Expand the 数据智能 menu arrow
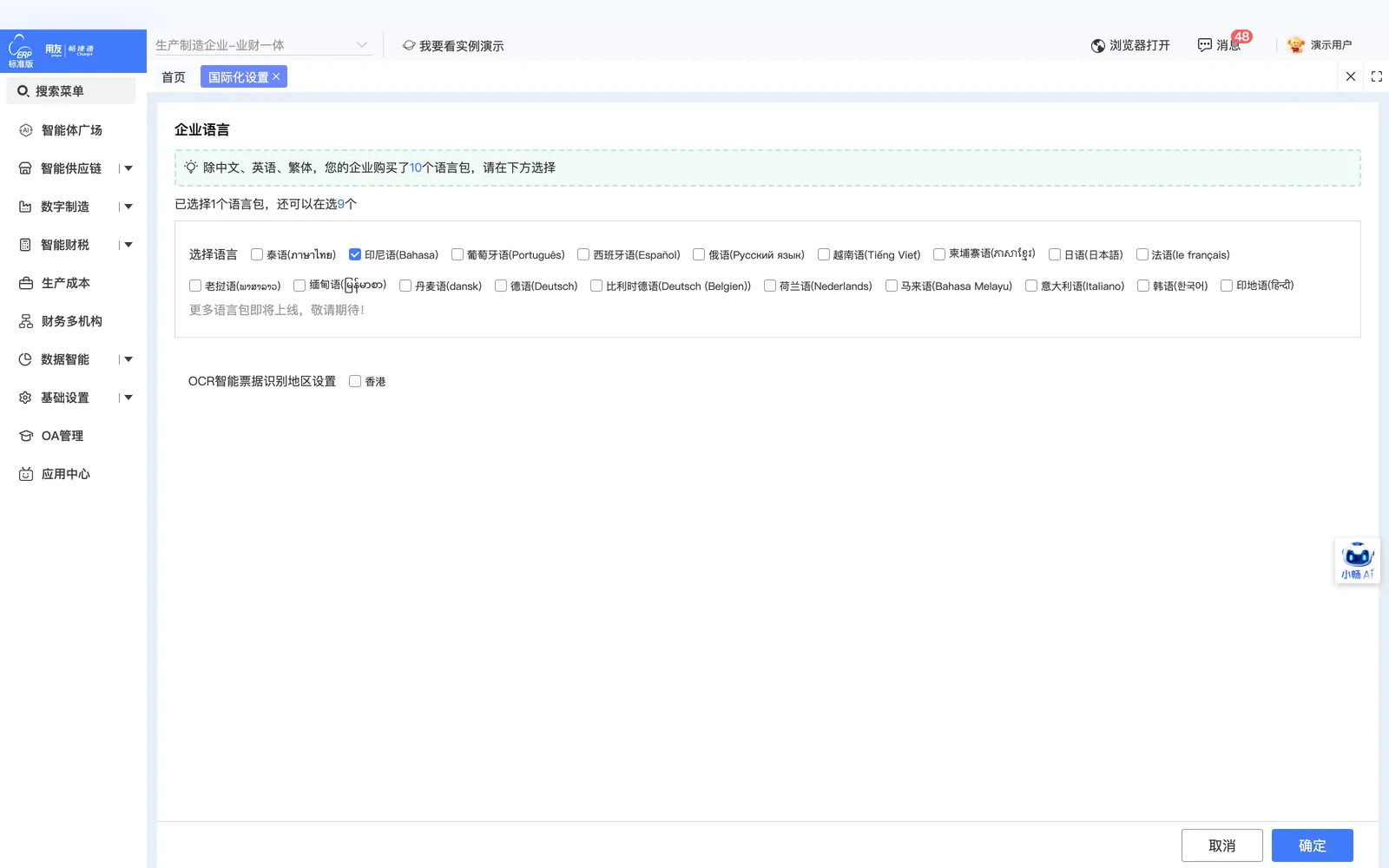This screenshot has height=868, width=1389. 128,359
